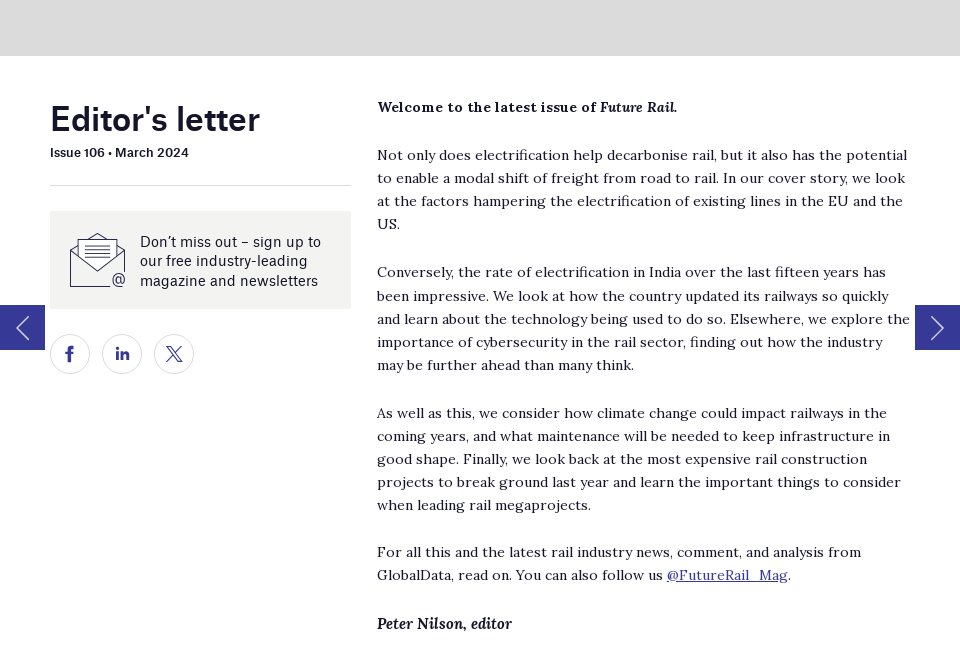This screenshot has width=960, height=655.
Task: Click the envelope newsletter icon
Action: 97,260
